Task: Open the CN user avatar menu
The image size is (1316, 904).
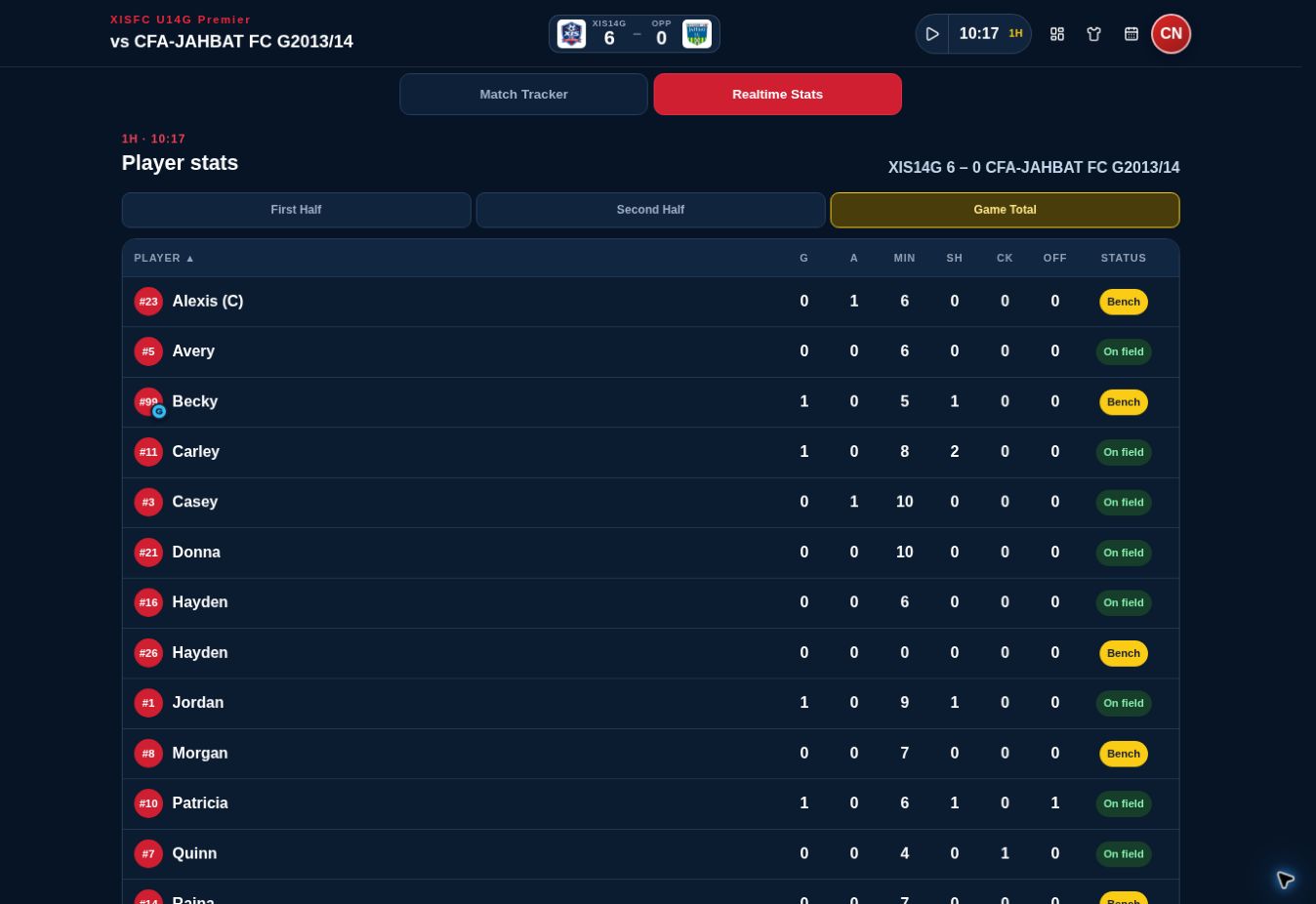Action: (1171, 34)
